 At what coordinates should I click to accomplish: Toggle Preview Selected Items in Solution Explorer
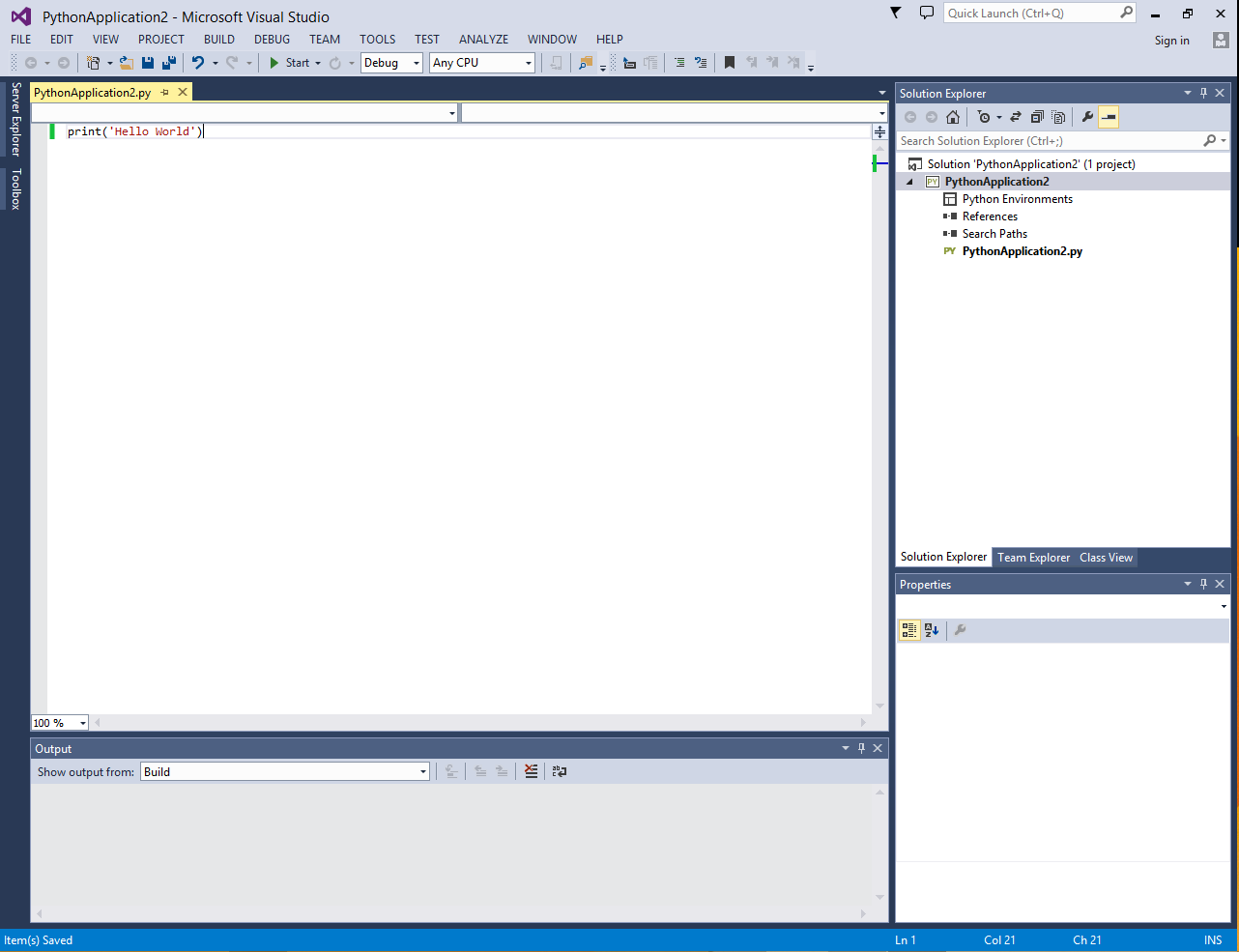tap(1109, 116)
